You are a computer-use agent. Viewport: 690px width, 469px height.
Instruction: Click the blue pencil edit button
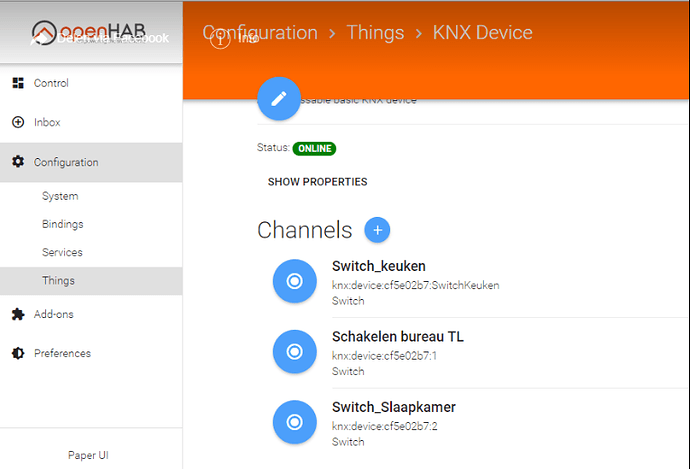click(x=279, y=98)
